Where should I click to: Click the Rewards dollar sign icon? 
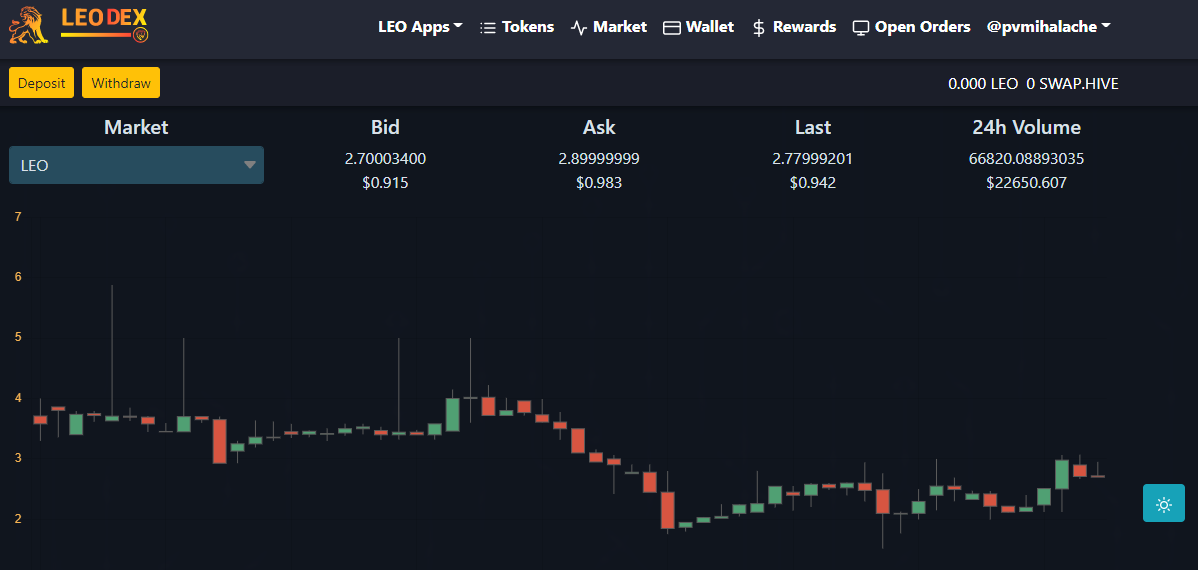tap(759, 28)
